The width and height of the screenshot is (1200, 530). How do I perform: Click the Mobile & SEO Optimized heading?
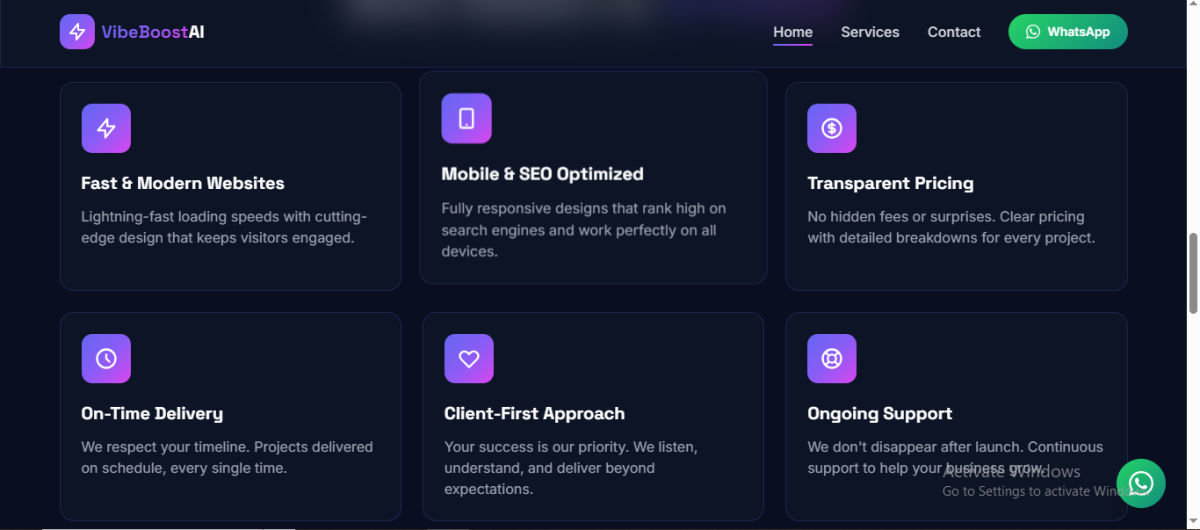(x=542, y=174)
